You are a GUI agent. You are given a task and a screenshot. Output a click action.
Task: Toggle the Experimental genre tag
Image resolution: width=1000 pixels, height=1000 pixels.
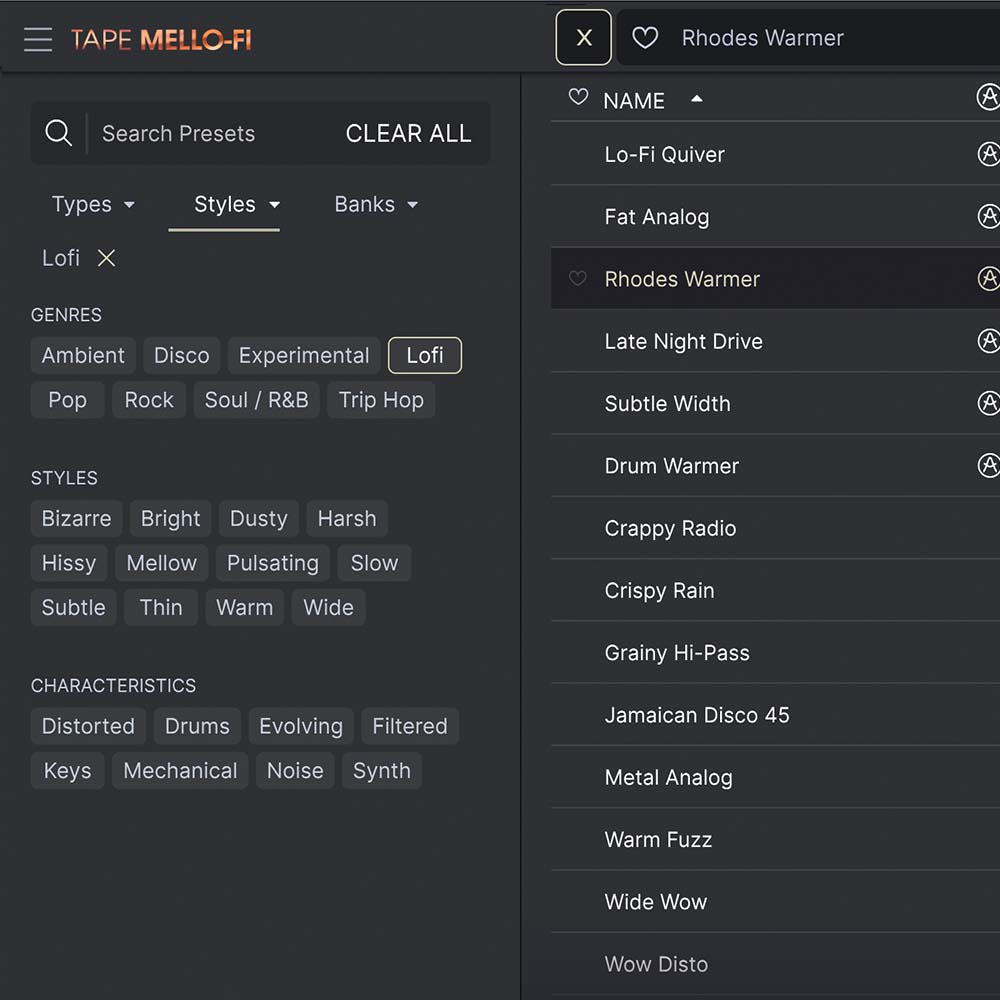tap(304, 355)
